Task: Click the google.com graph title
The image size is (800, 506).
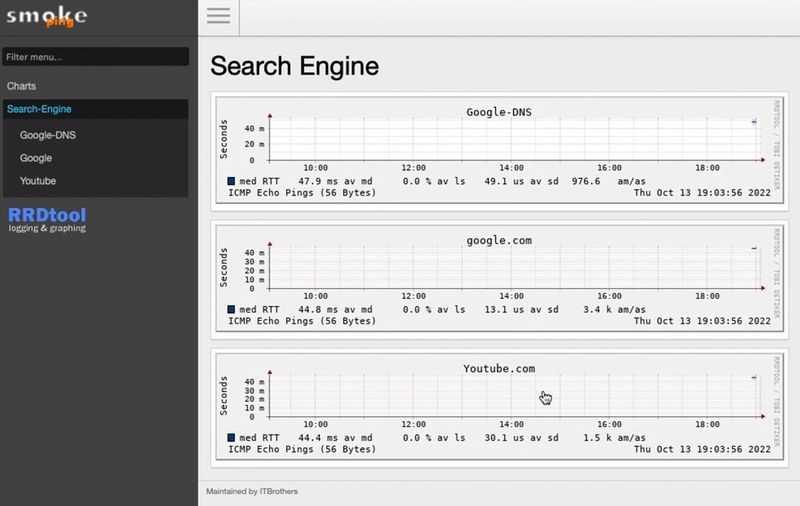Action: point(499,240)
